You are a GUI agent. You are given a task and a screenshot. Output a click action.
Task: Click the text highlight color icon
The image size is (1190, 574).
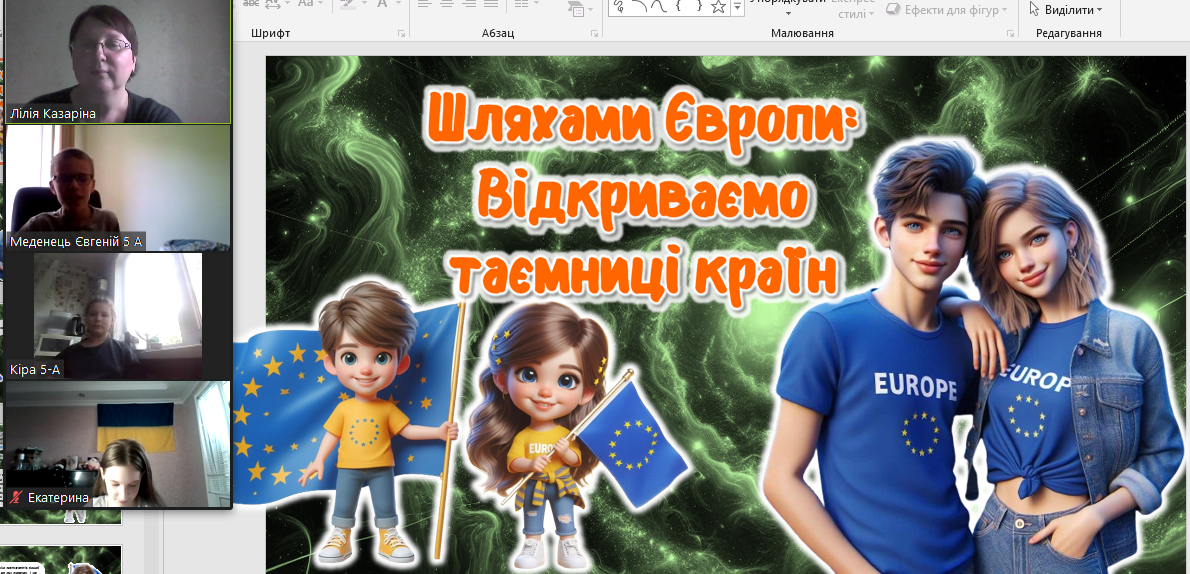(348, 4)
